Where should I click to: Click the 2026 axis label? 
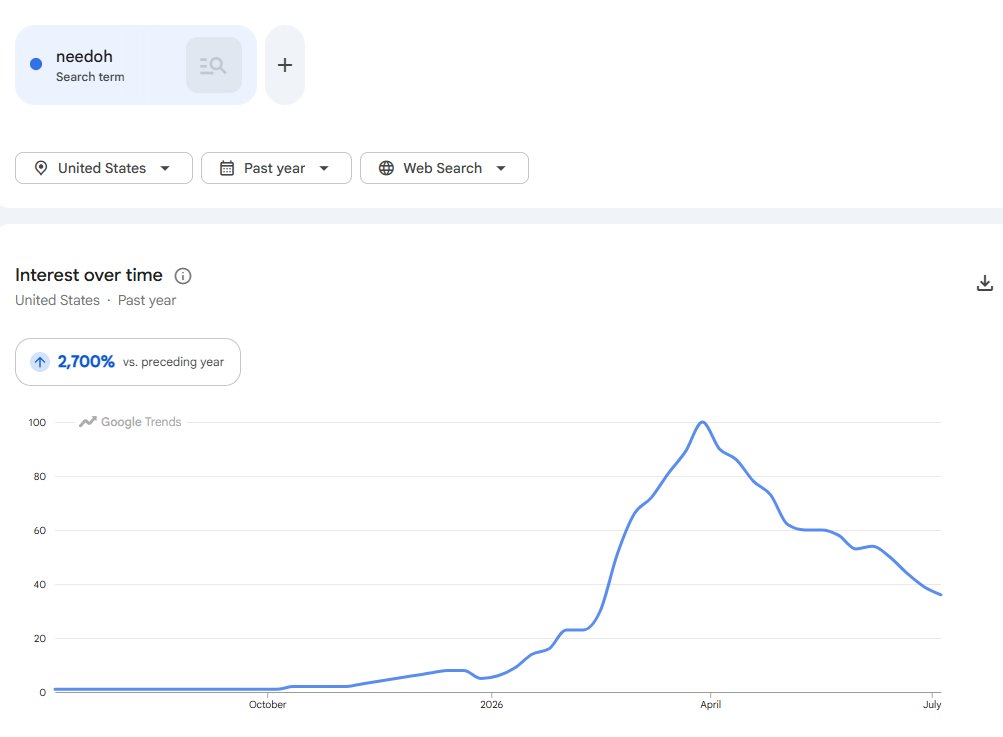click(x=491, y=704)
